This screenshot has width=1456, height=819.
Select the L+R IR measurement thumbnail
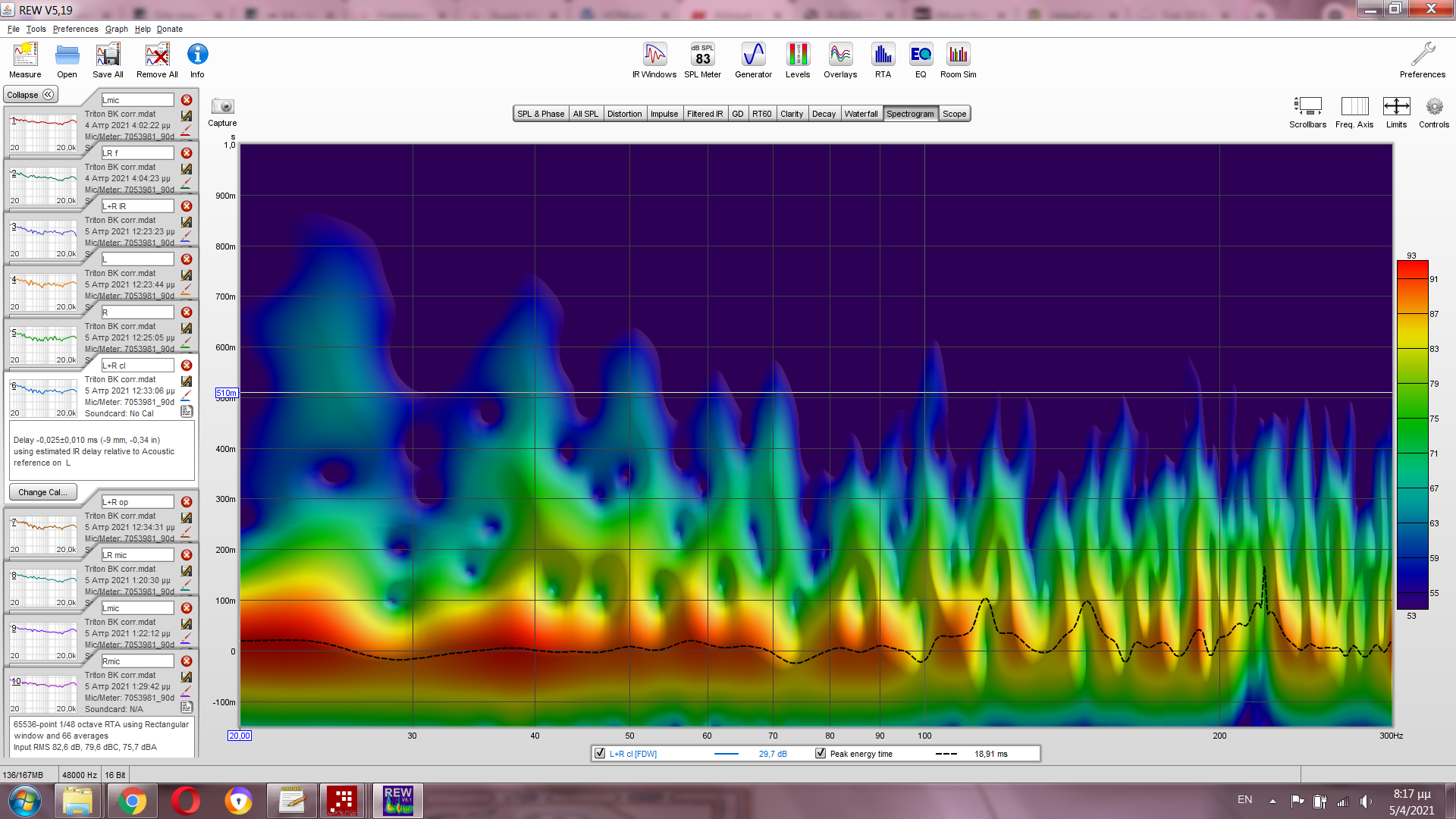click(44, 237)
